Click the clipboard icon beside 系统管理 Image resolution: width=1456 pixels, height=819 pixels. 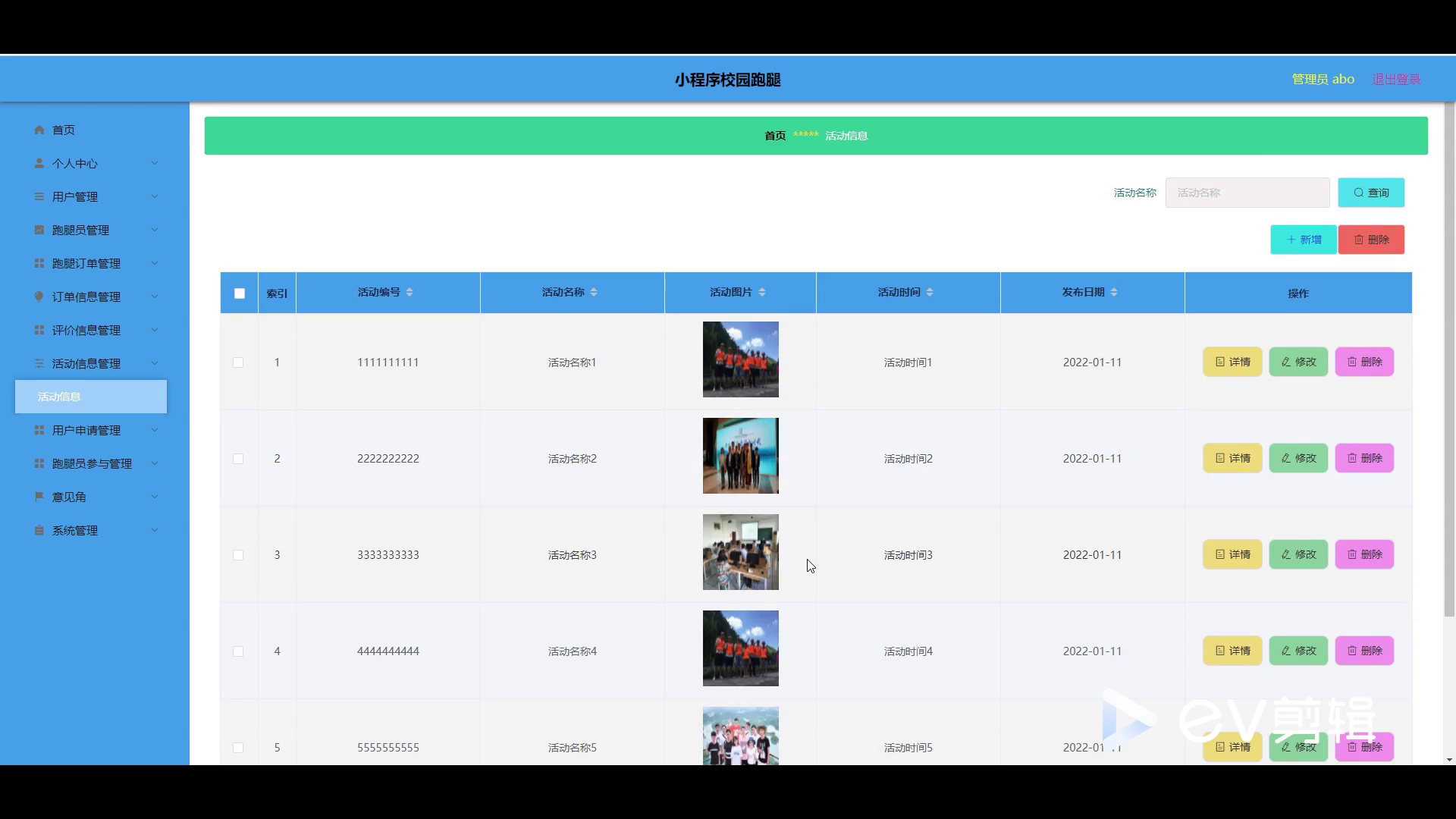click(x=39, y=530)
